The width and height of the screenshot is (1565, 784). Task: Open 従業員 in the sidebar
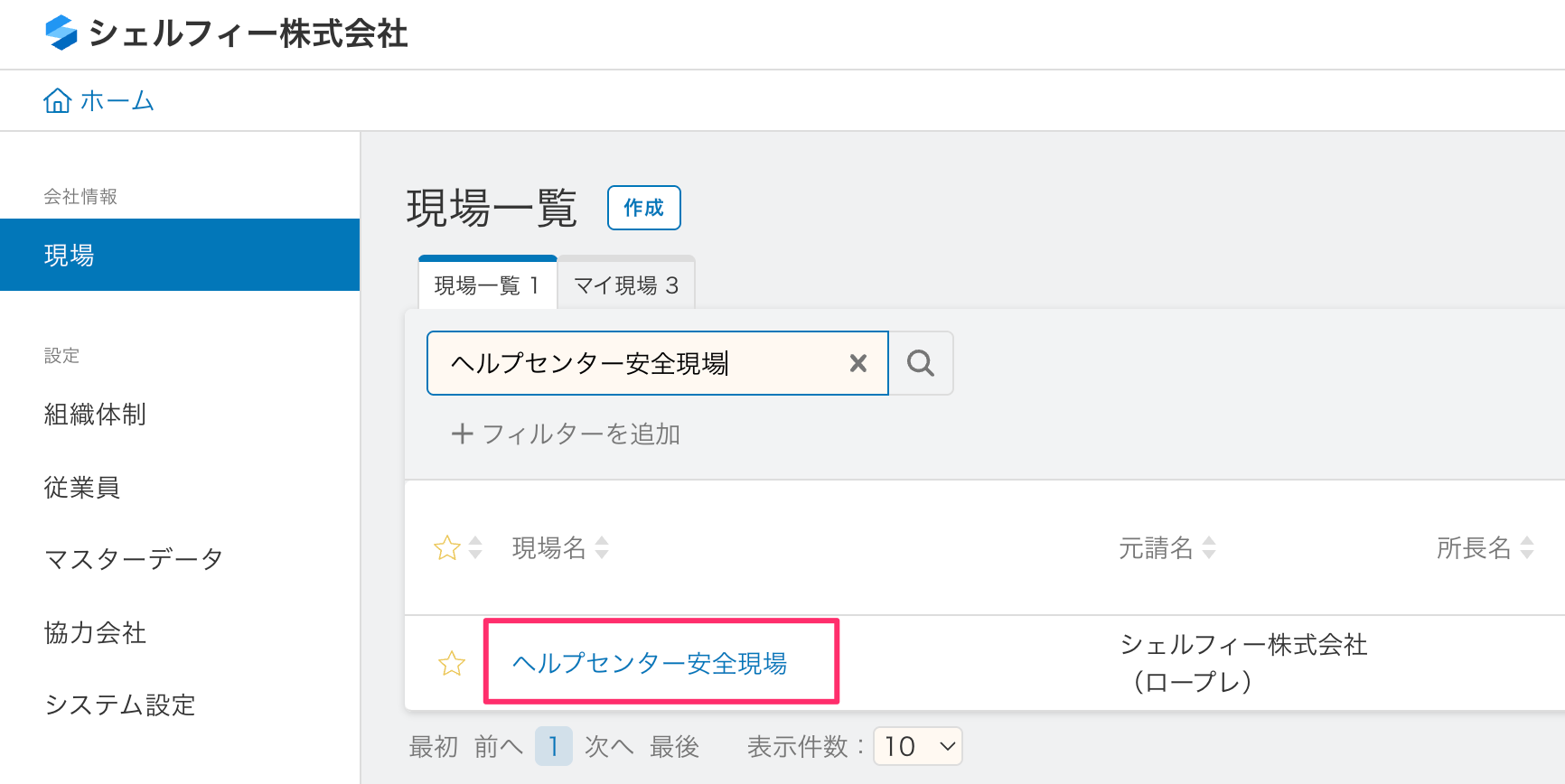coord(82,488)
